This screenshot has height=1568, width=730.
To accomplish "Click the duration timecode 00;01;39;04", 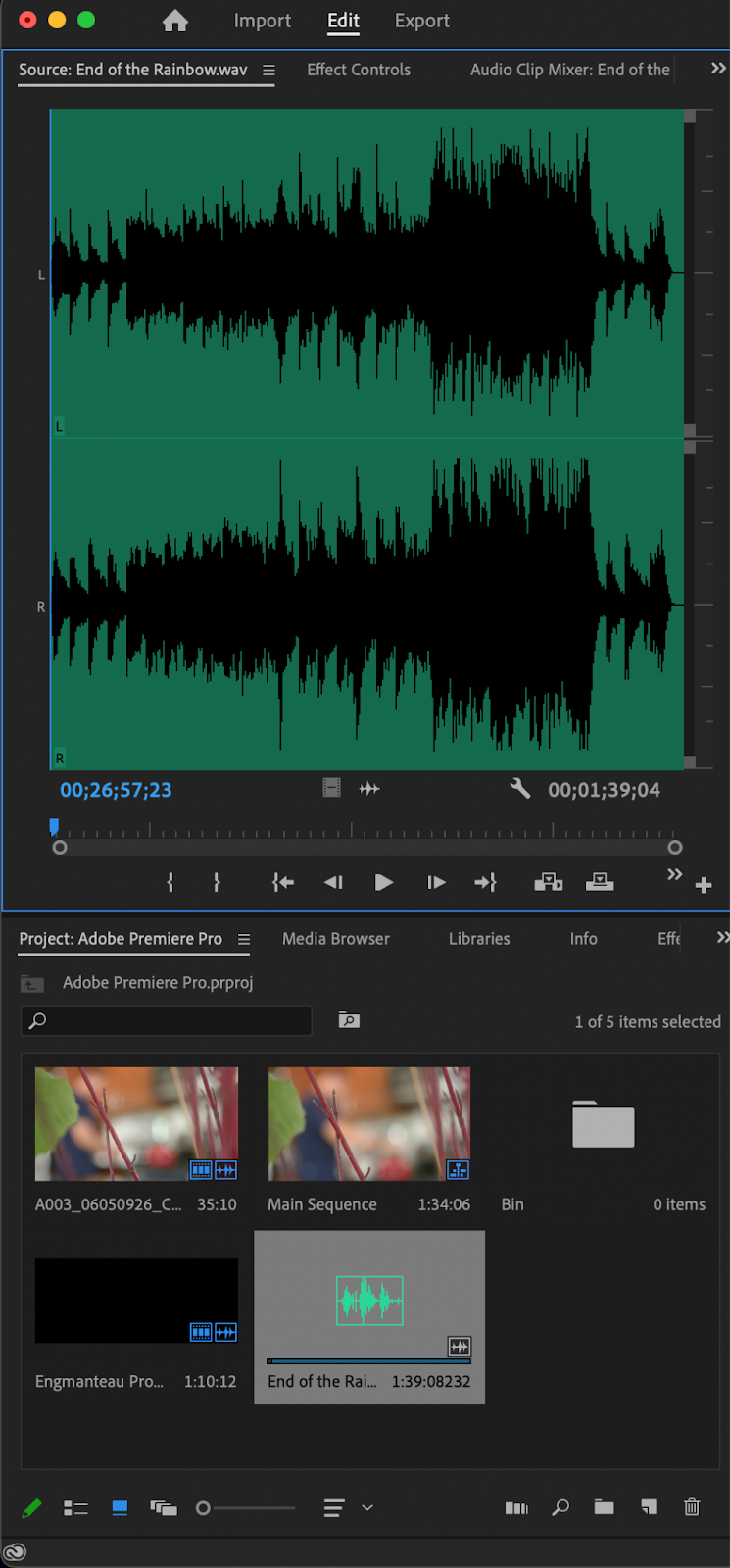I will (604, 790).
